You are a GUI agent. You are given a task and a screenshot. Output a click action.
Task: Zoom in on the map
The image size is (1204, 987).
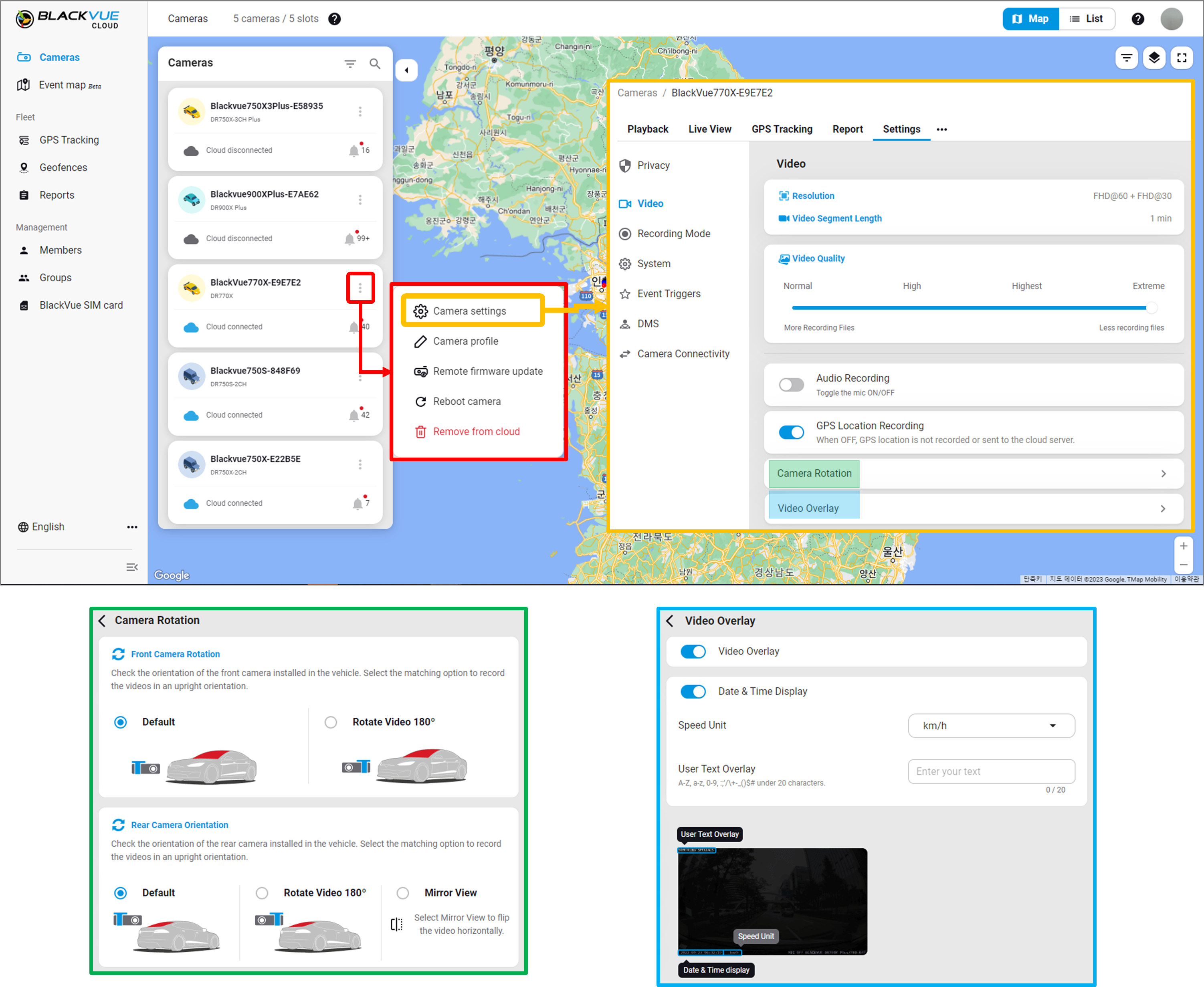pyautogui.click(x=1183, y=546)
